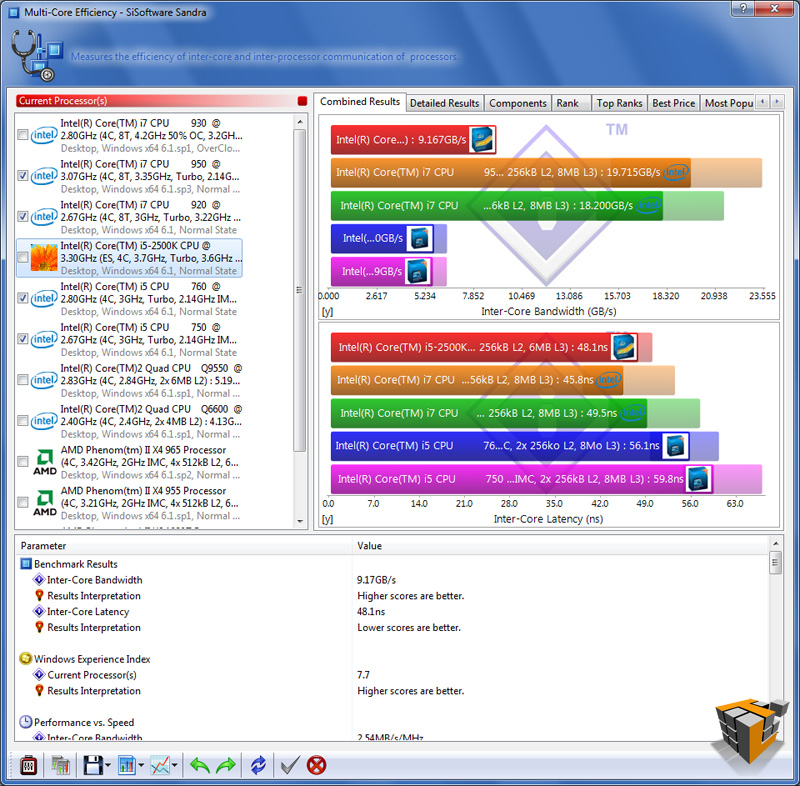This screenshot has height=786, width=800.
Task: Click the Benchmark Results blue square icon
Action: coord(26,564)
